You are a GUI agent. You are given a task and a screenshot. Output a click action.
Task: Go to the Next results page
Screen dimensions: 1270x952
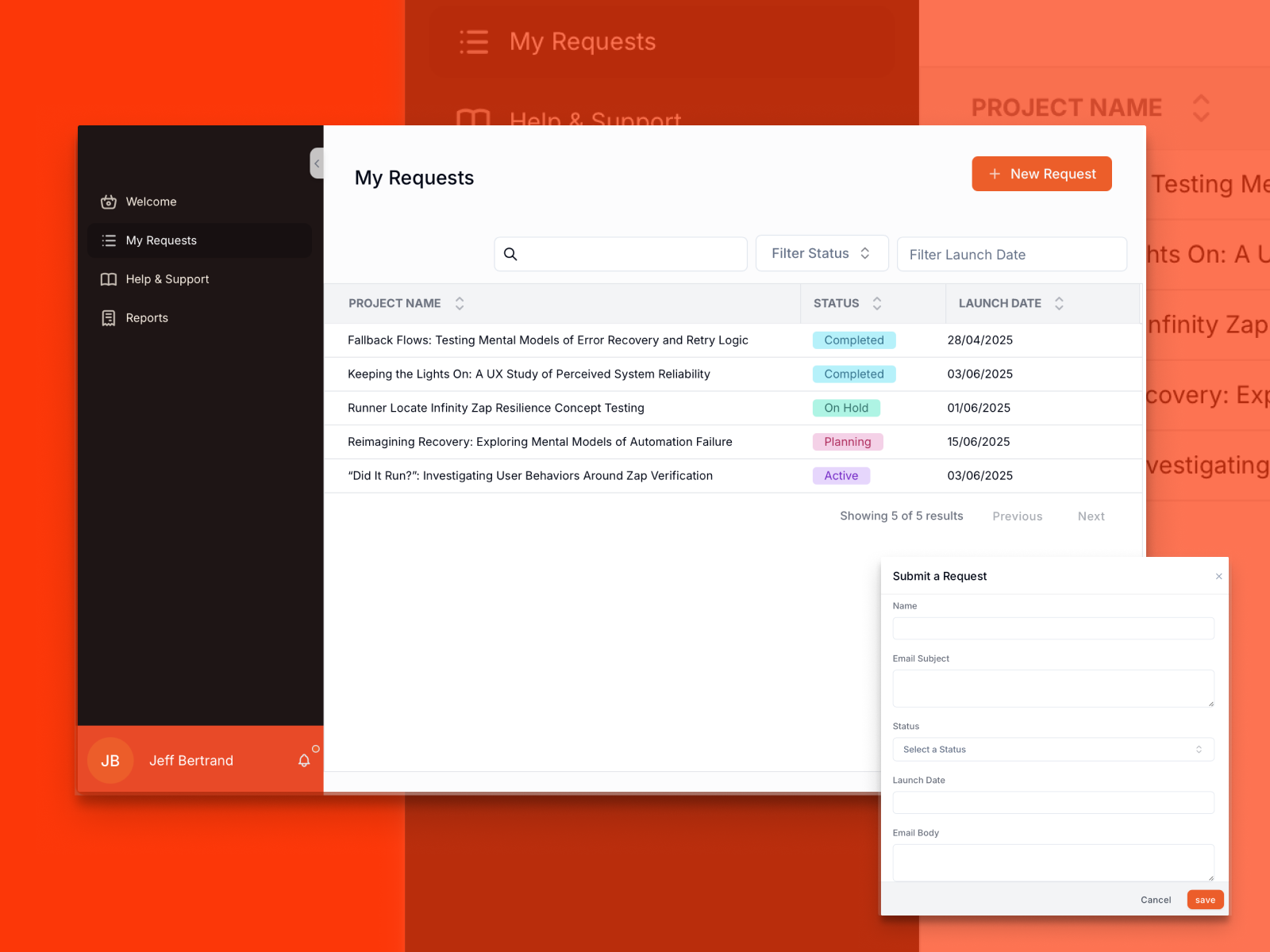click(x=1091, y=516)
